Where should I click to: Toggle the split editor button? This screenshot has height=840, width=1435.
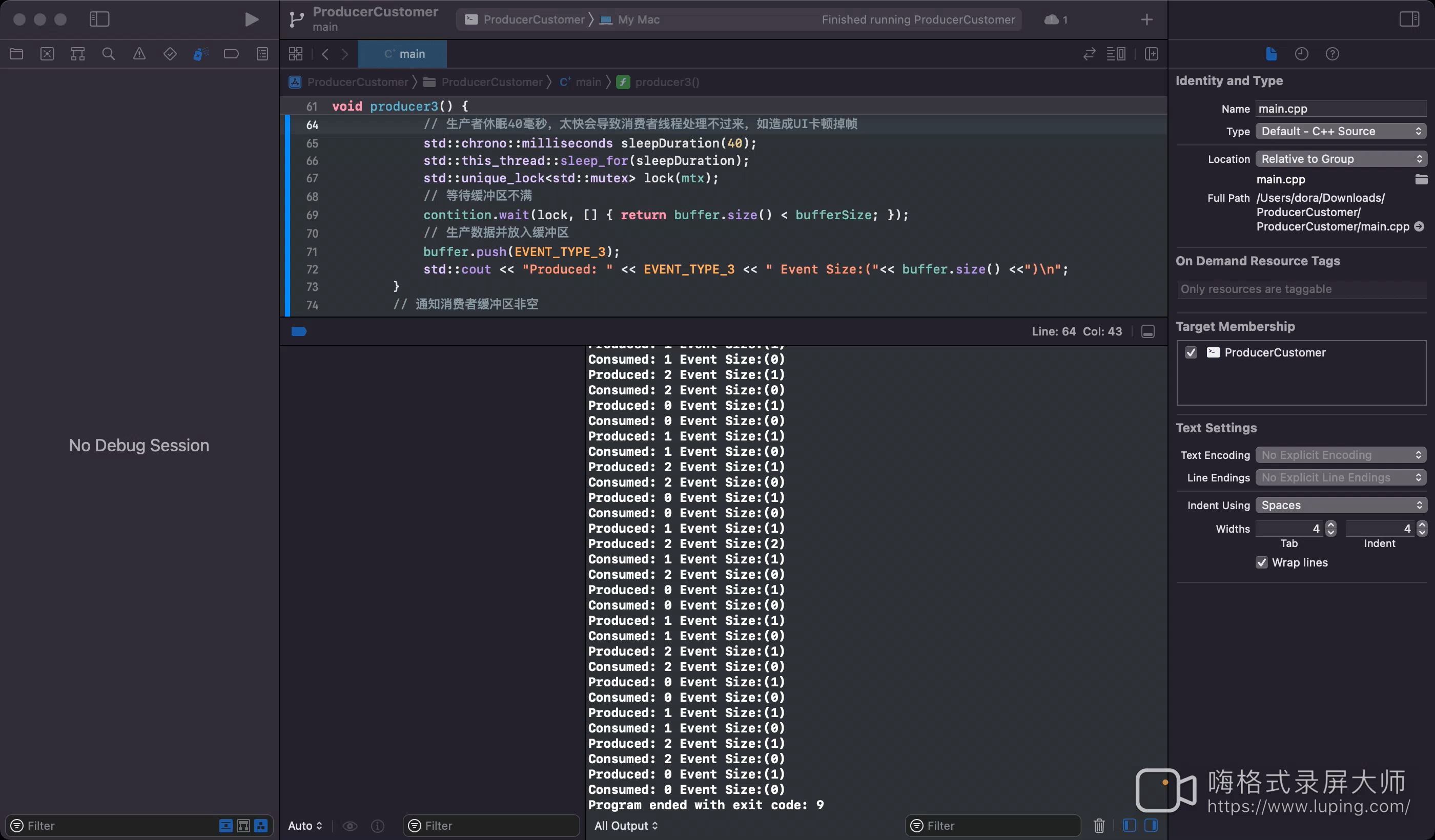1152,54
